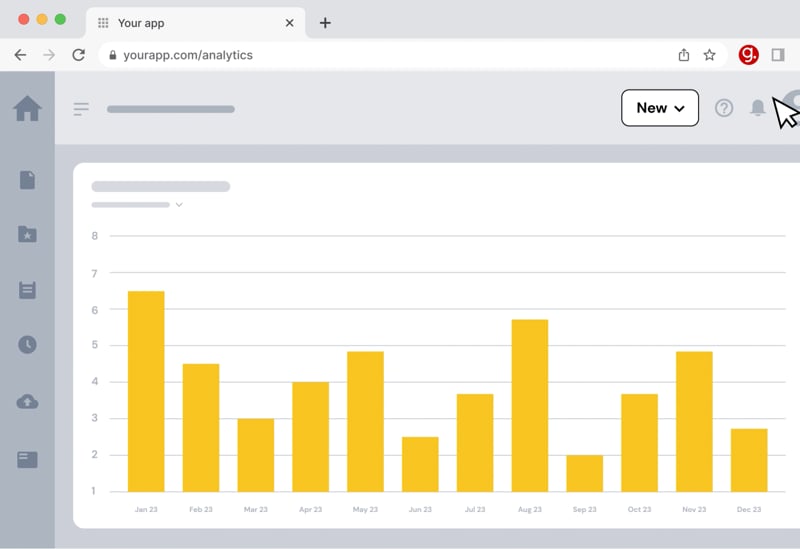
Task: Open the notifications bell
Action: 758,108
